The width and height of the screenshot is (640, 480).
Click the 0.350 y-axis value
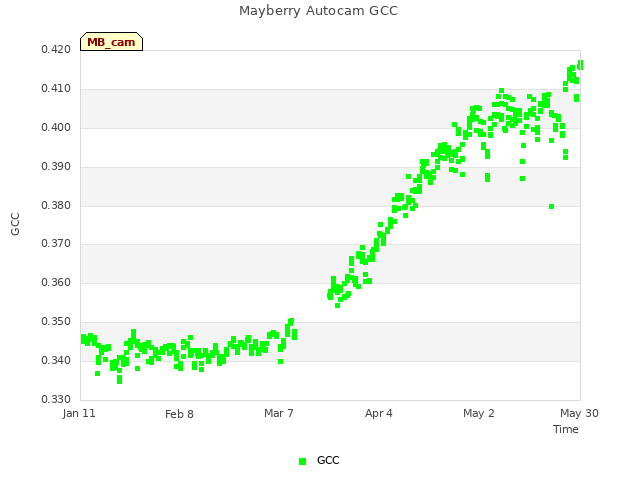56,322
